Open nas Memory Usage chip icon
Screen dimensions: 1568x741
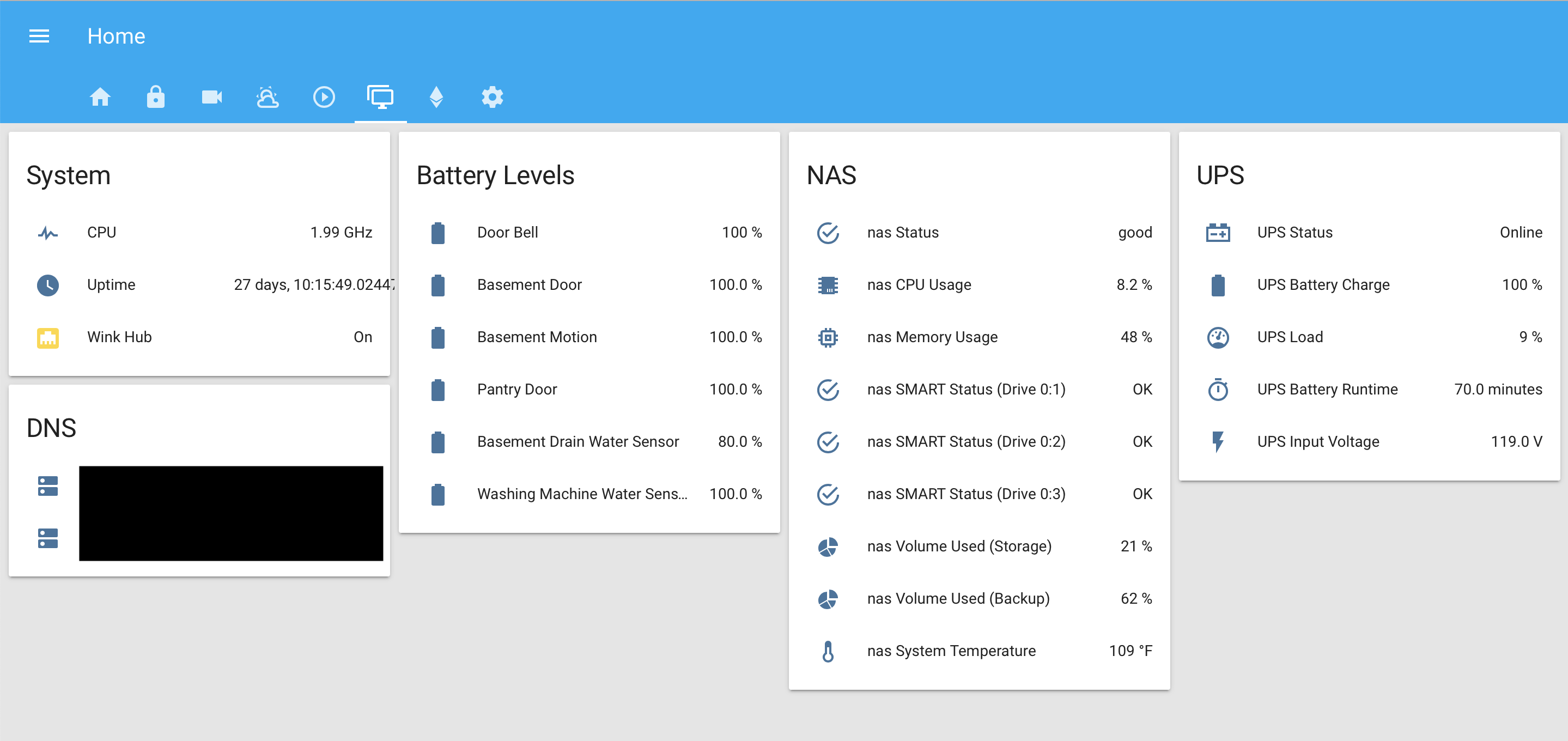click(x=828, y=337)
